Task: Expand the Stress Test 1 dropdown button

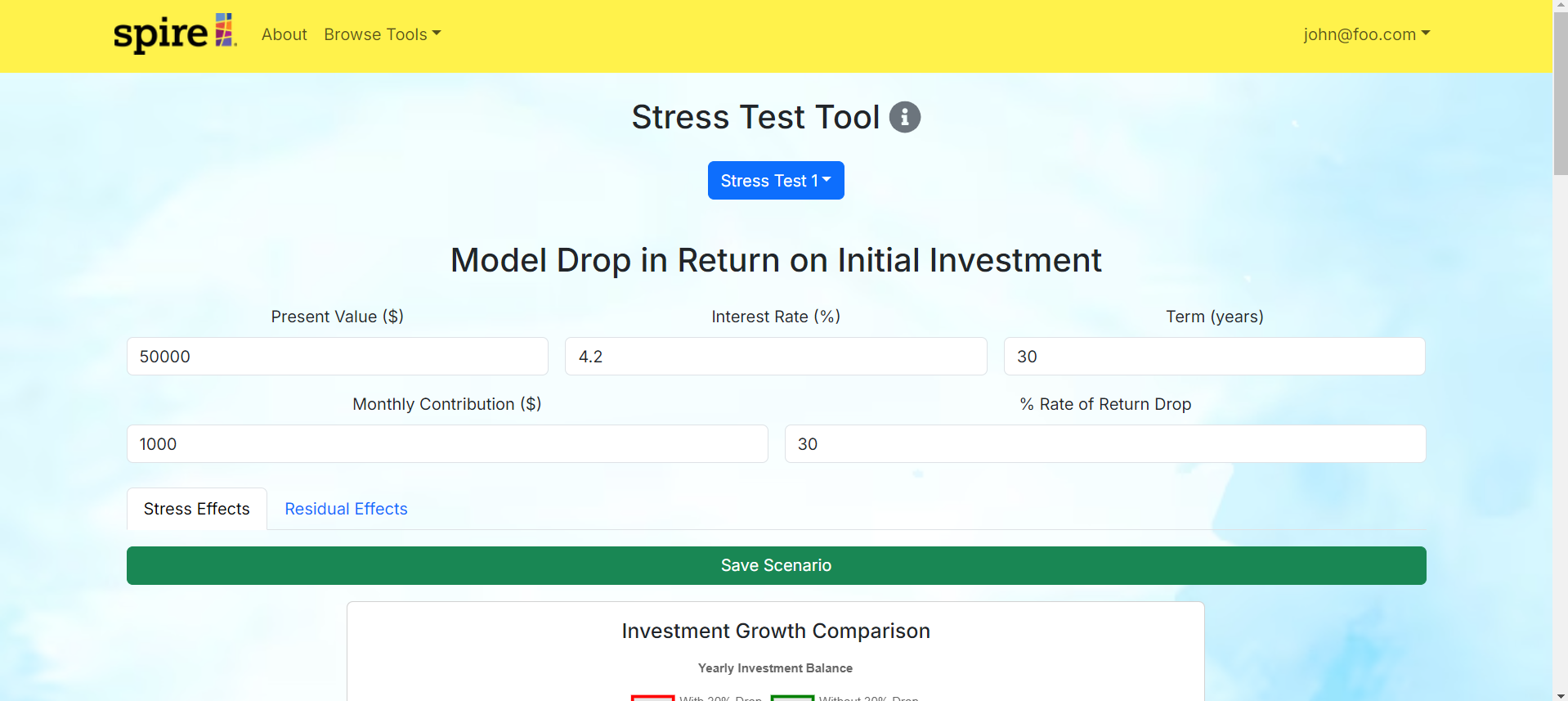Action: [x=776, y=180]
